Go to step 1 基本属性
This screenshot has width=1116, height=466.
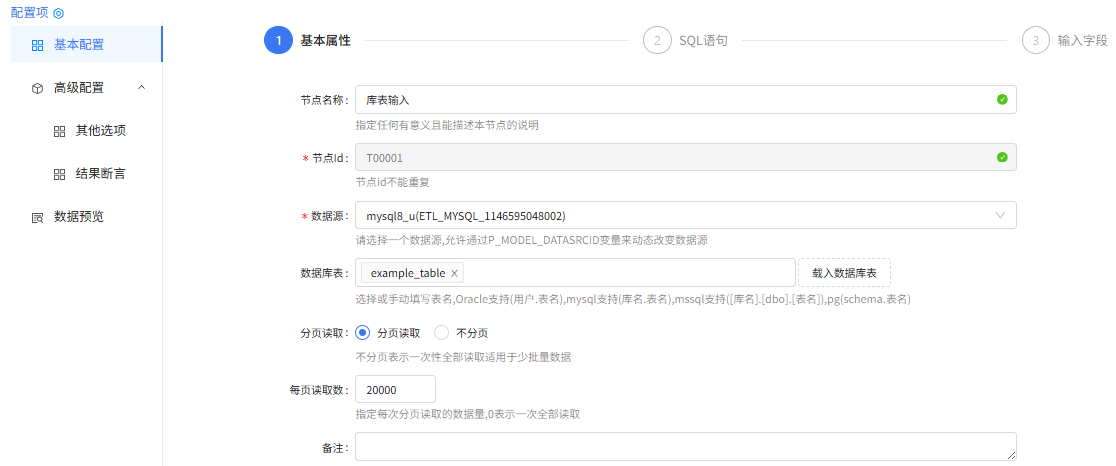coord(307,41)
